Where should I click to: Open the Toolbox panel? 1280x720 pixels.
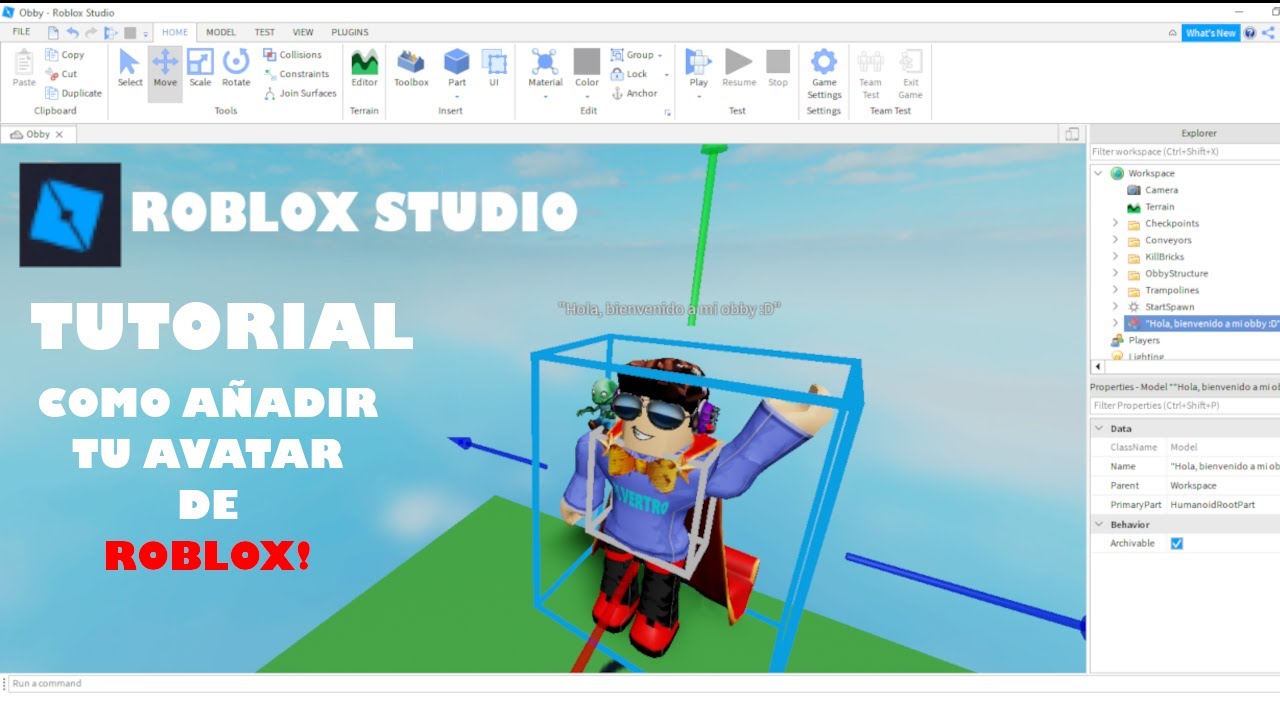coord(411,68)
